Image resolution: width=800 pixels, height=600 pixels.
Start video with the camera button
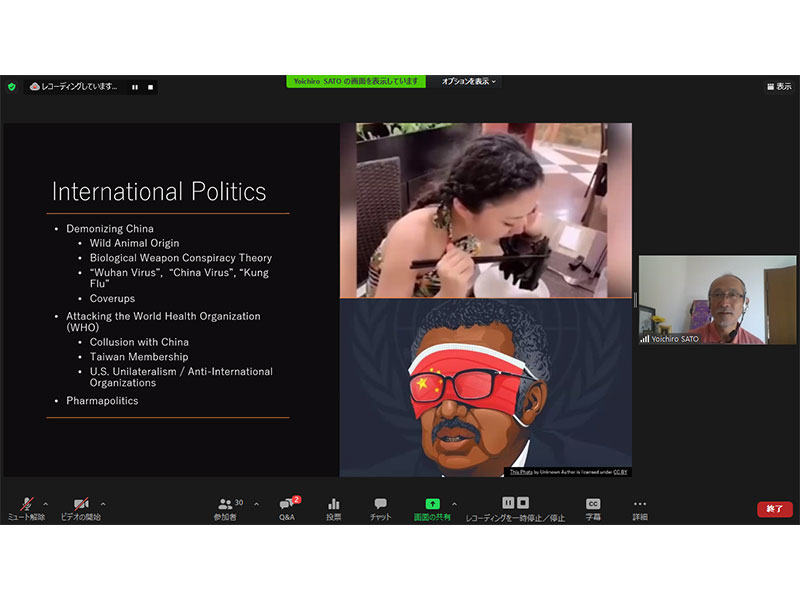click(x=80, y=504)
